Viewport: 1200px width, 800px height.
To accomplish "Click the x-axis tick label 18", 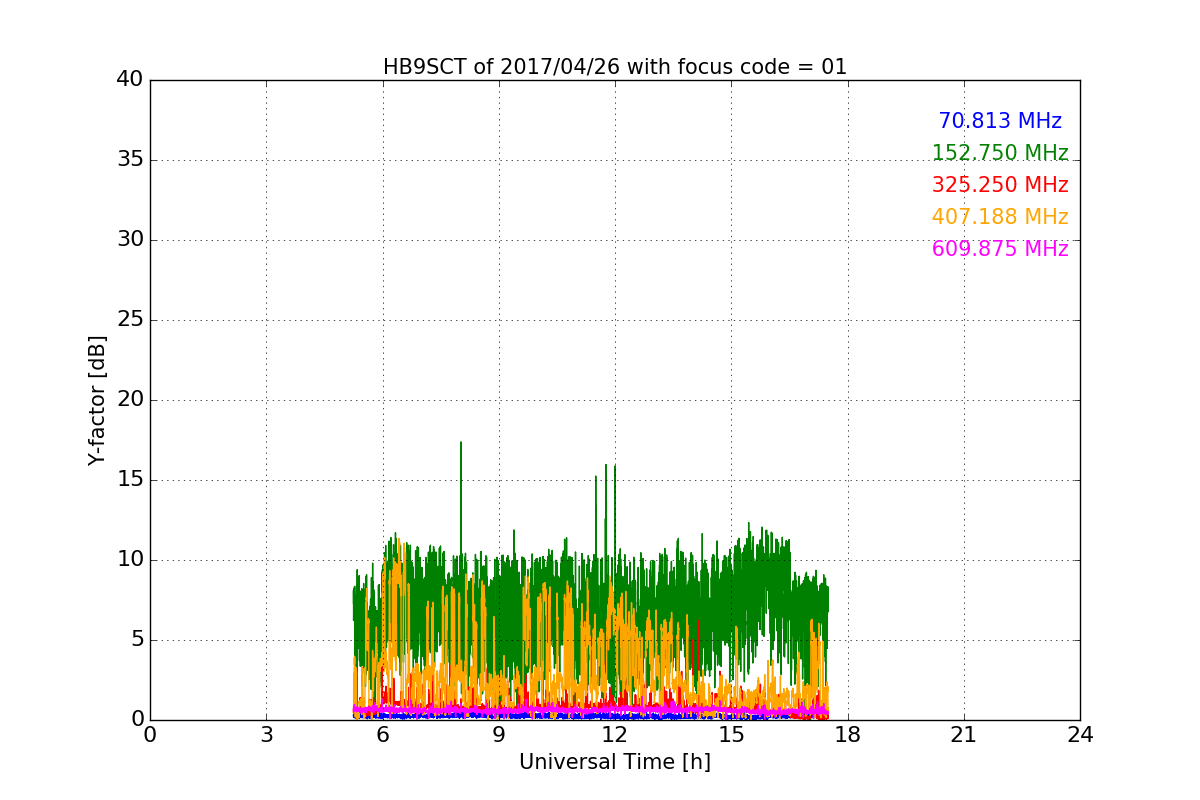I will click(848, 735).
